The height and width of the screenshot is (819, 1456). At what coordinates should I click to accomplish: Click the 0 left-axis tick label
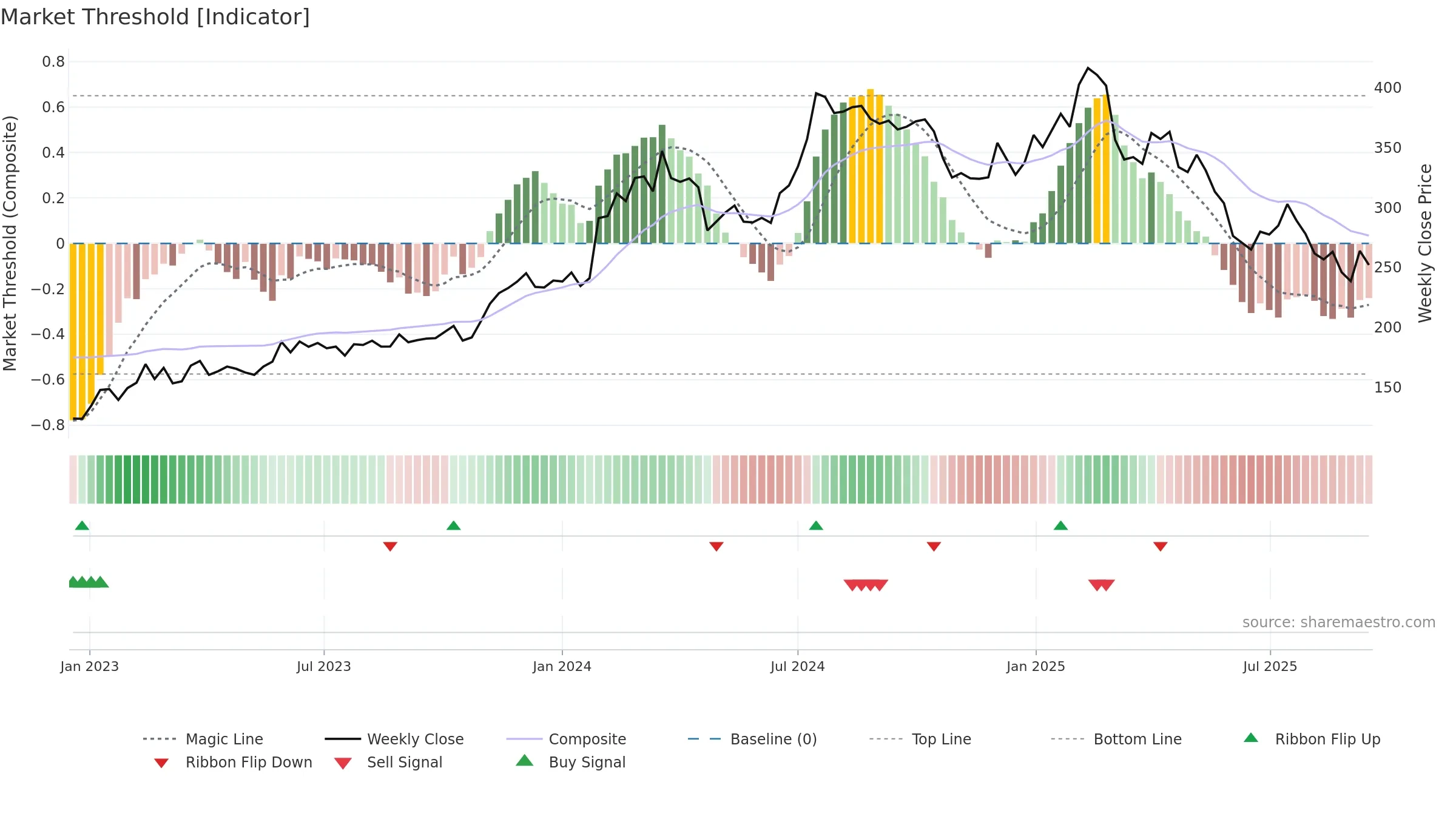(x=60, y=244)
